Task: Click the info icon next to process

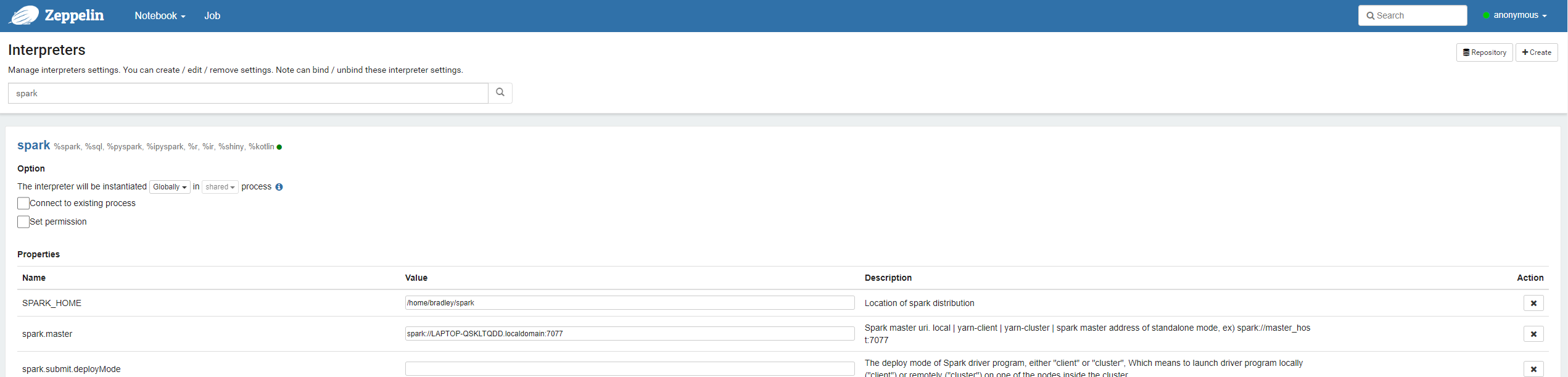Action: [279, 187]
